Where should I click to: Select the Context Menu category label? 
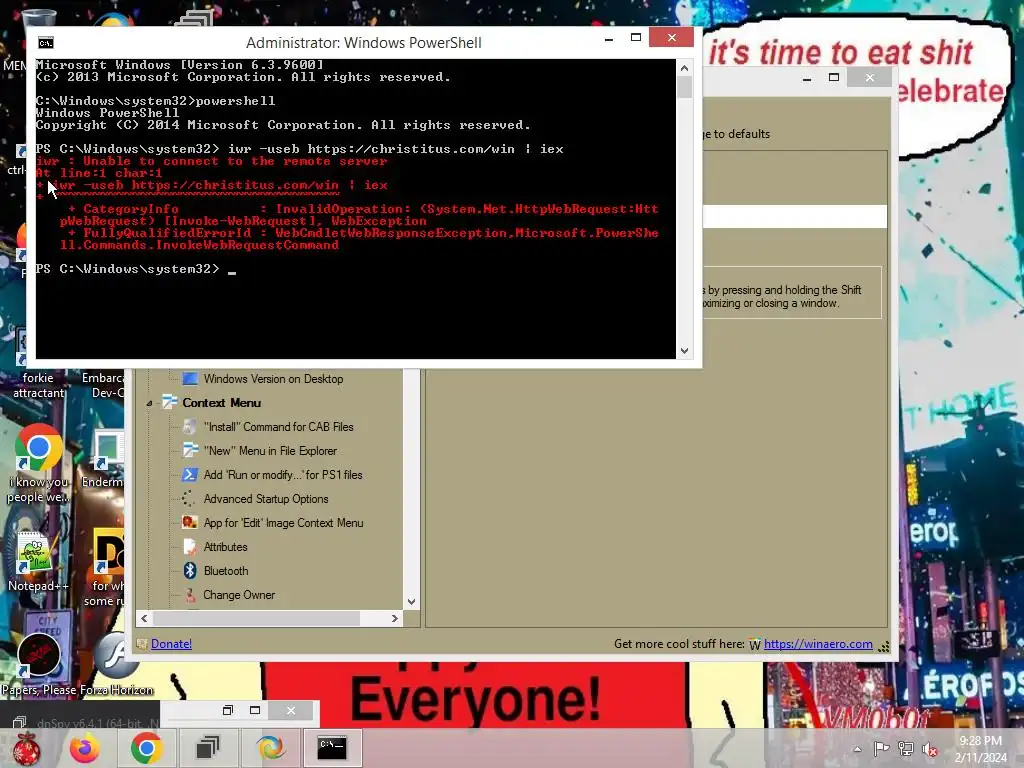click(x=221, y=403)
